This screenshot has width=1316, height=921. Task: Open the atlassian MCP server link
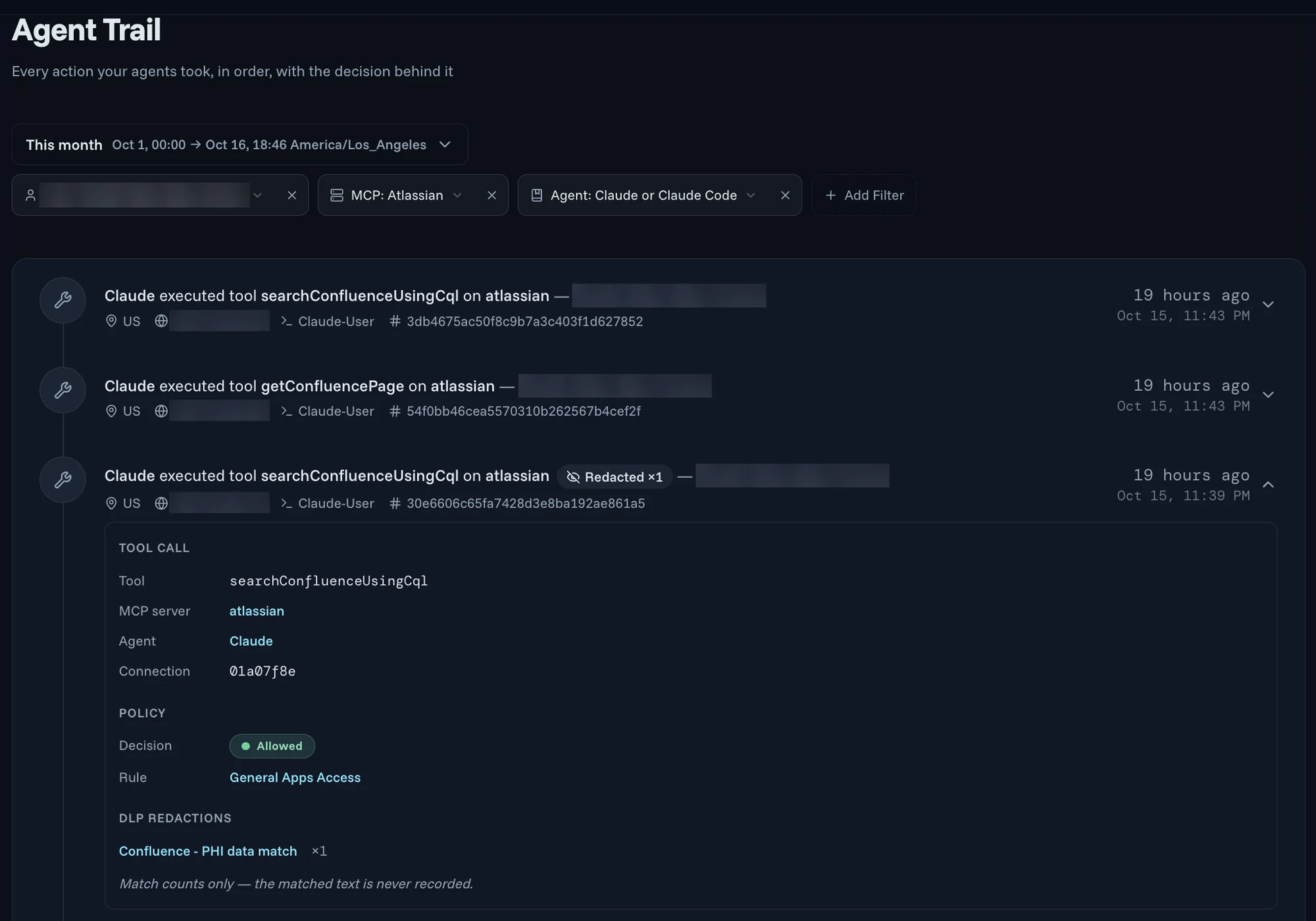[x=257, y=611]
